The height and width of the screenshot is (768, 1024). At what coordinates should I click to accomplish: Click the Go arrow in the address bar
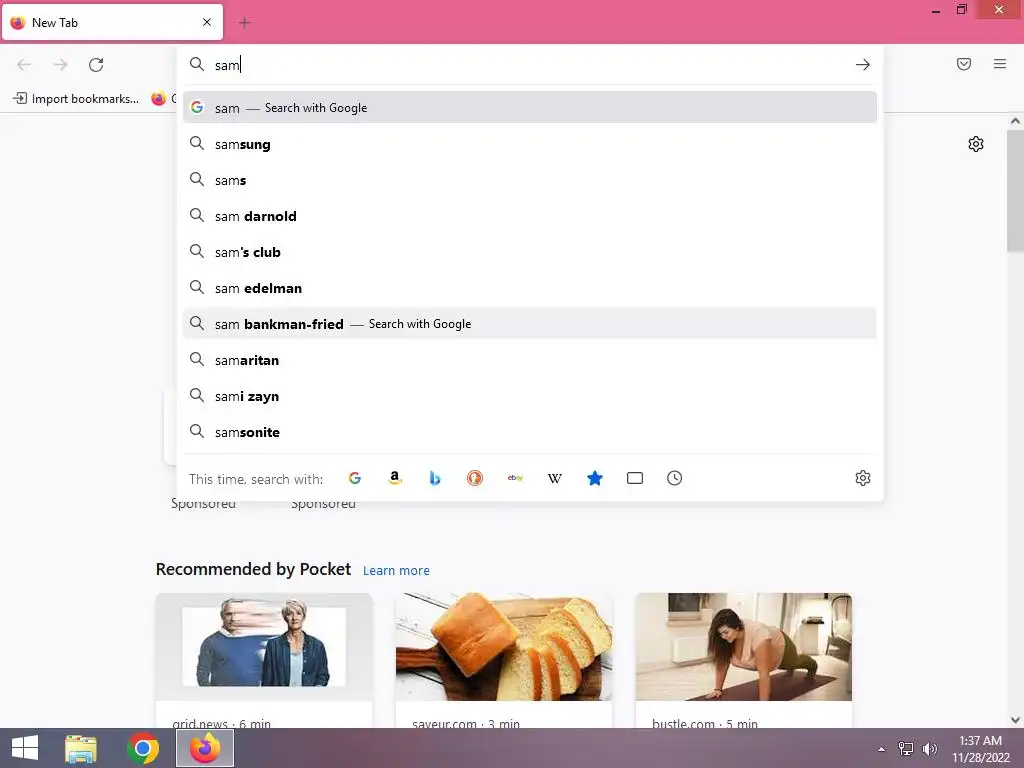click(863, 65)
